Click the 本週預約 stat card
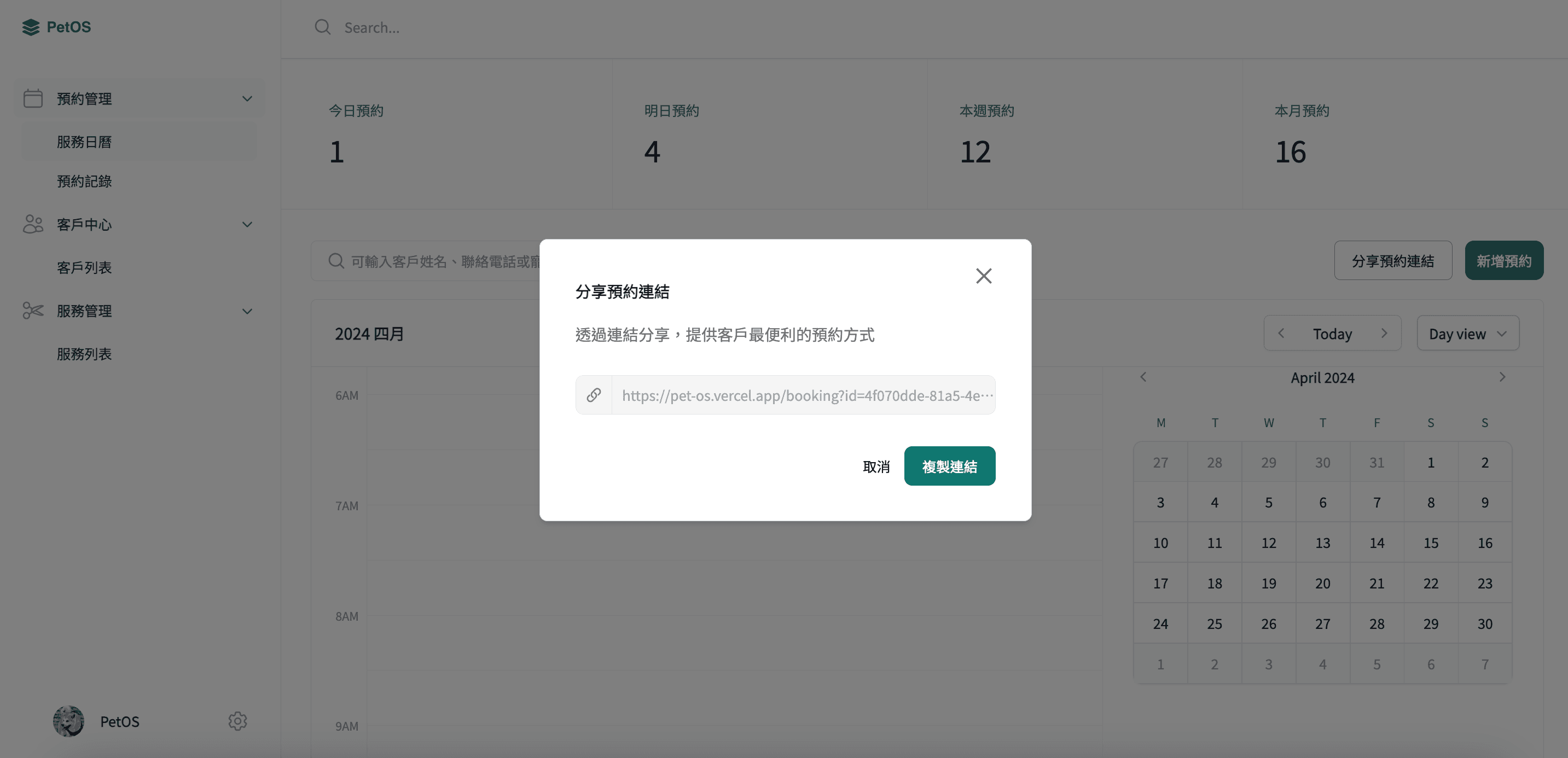 (1085, 134)
